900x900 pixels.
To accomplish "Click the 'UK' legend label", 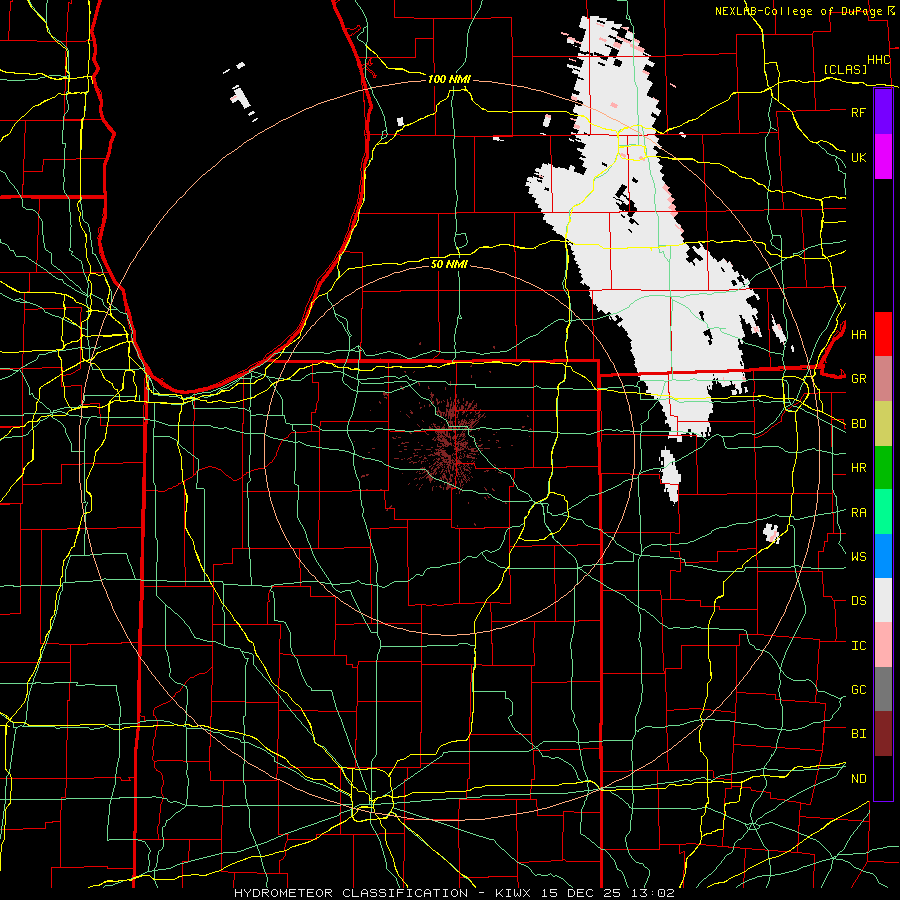I will click(859, 157).
